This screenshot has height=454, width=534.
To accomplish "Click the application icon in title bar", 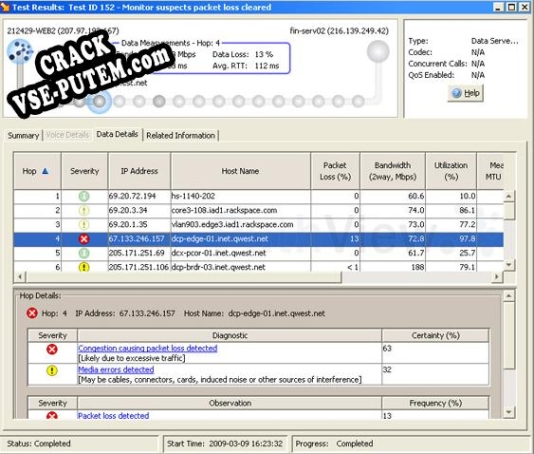I will [x=5, y=7].
